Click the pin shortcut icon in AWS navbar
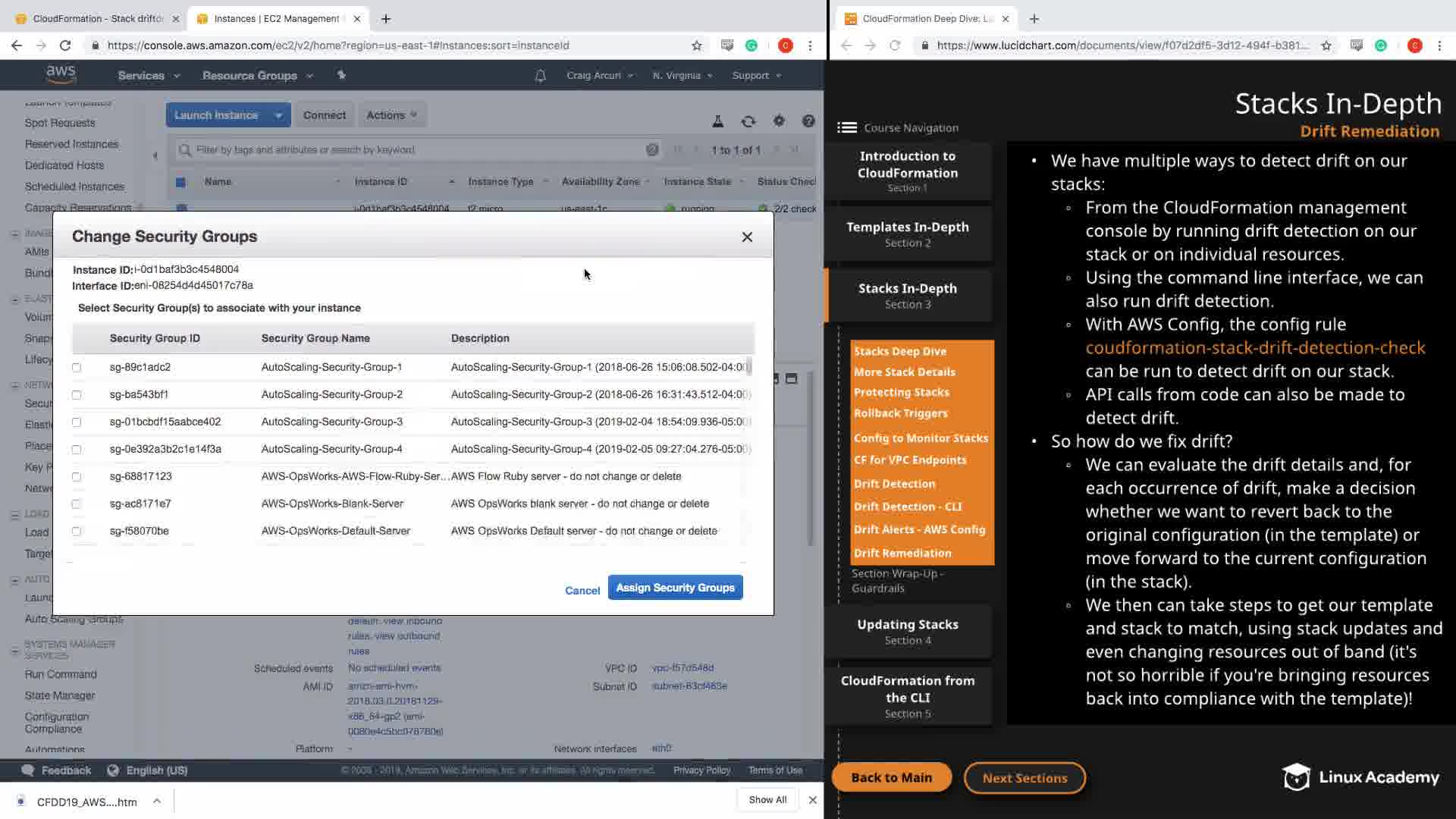 341,75
